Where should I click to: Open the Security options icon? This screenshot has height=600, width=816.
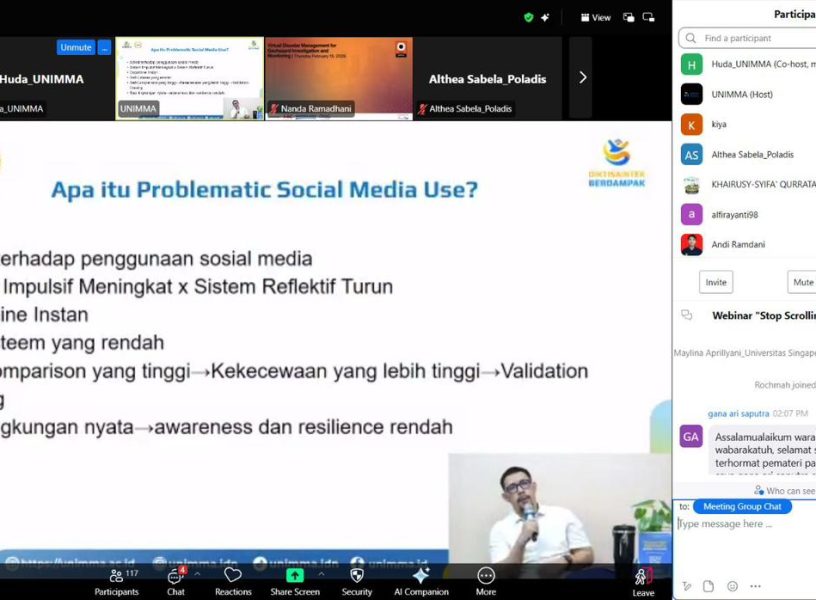[357, 576]
